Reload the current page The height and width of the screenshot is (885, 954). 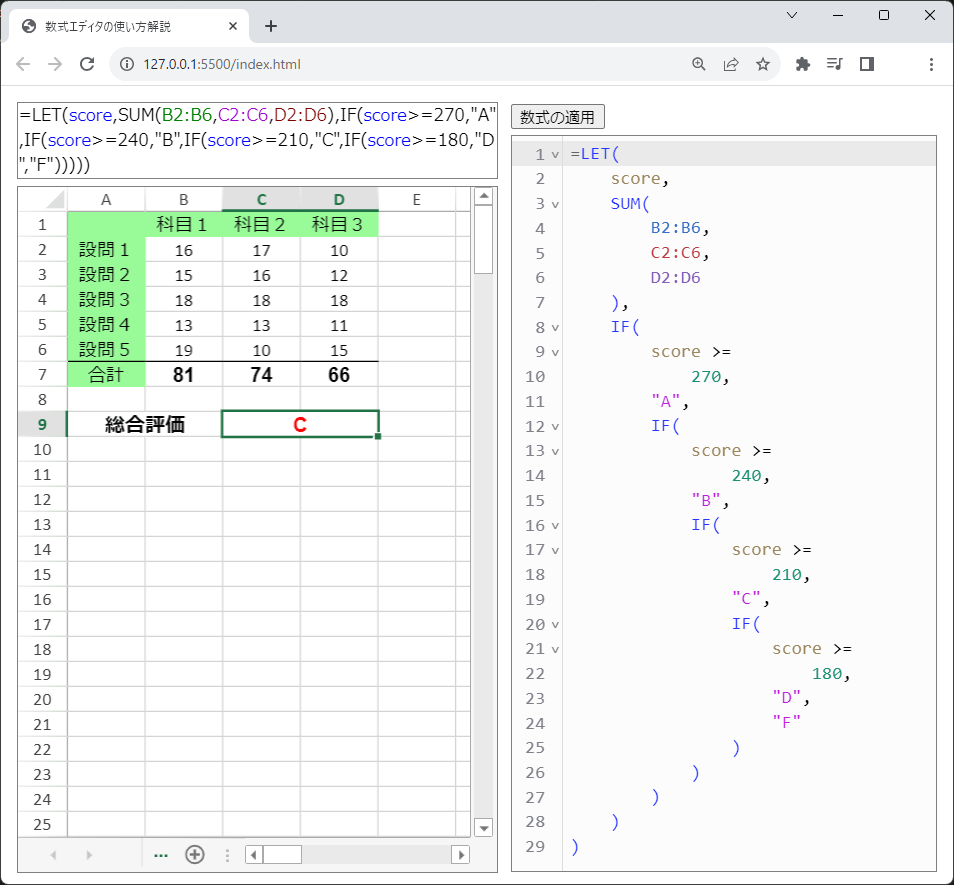coord(87,62)
